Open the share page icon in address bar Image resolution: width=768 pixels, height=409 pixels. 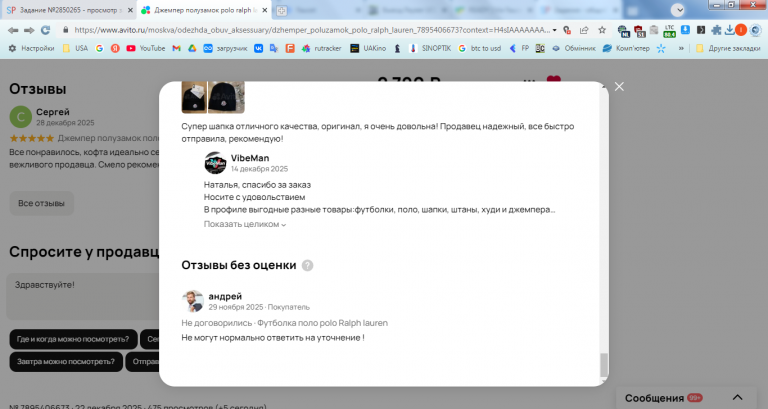(584, 30)
